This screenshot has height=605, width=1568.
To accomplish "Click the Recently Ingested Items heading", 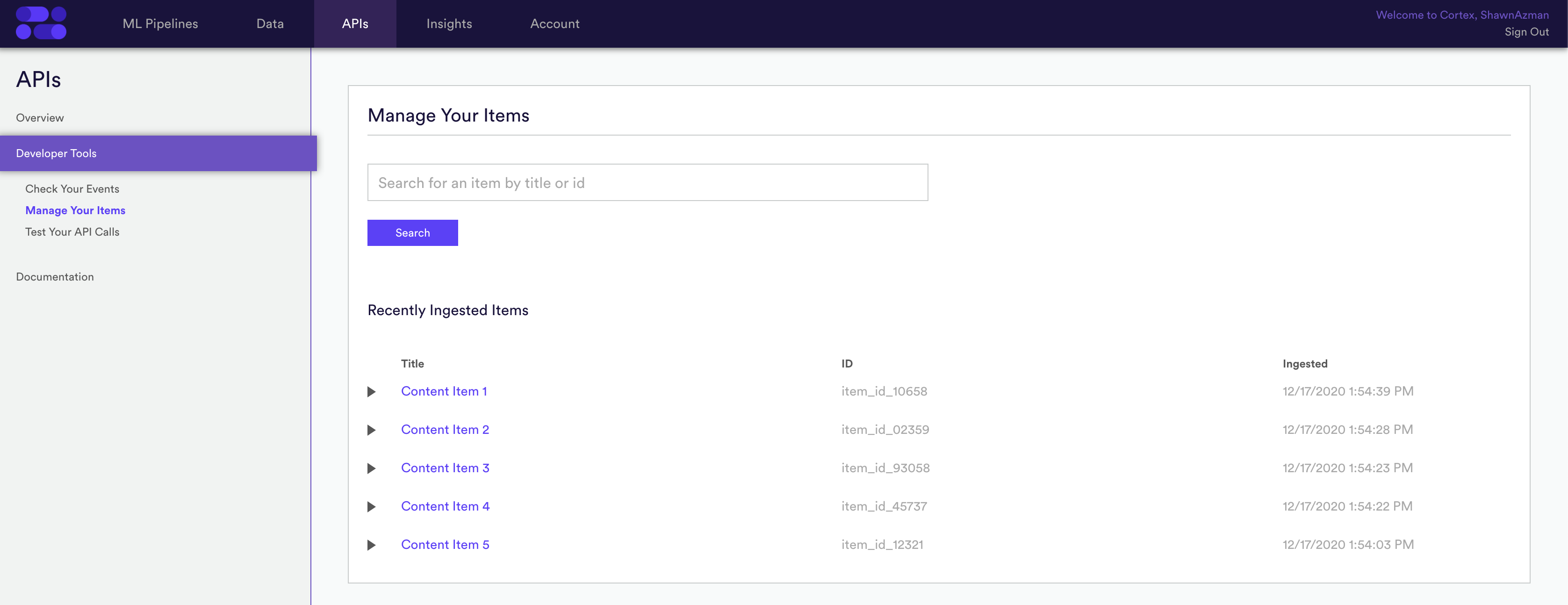I will coord(447,310).
